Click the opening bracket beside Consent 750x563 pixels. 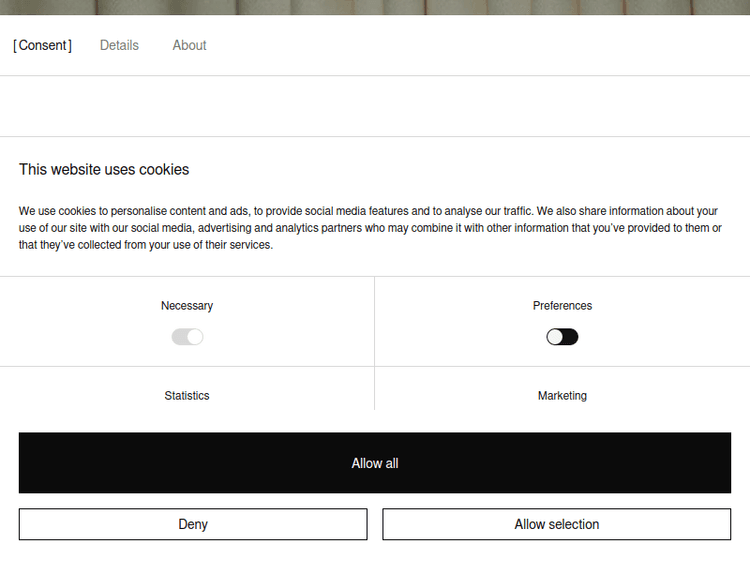tap(15, 45)
